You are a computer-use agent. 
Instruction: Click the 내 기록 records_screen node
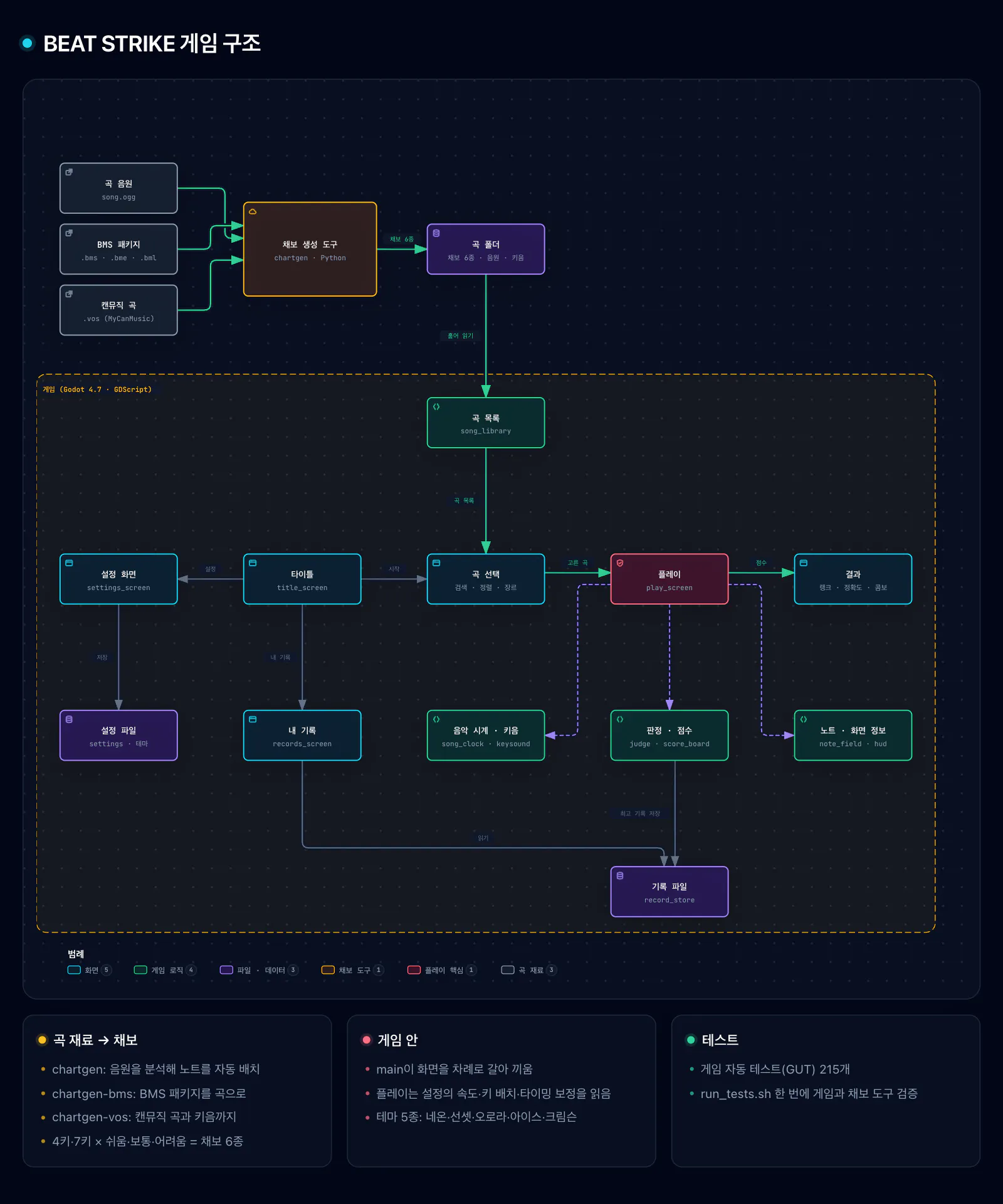point(302,736)
